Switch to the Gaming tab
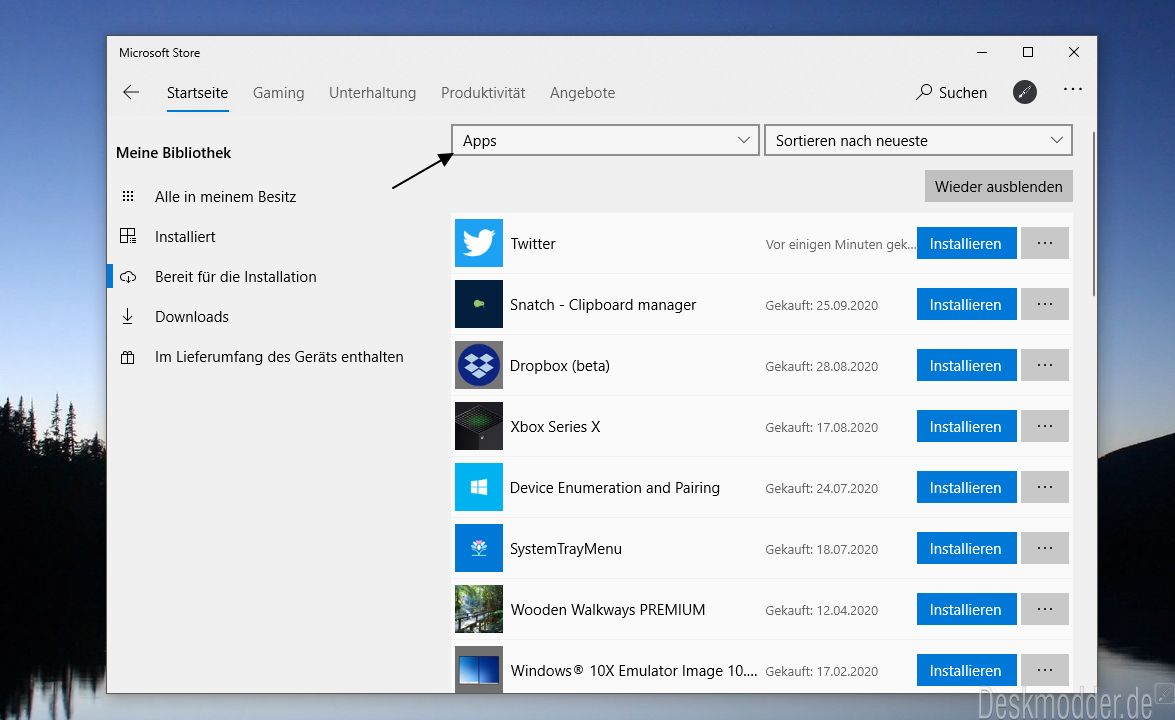The image size is (1175, 720). (278, 93)
